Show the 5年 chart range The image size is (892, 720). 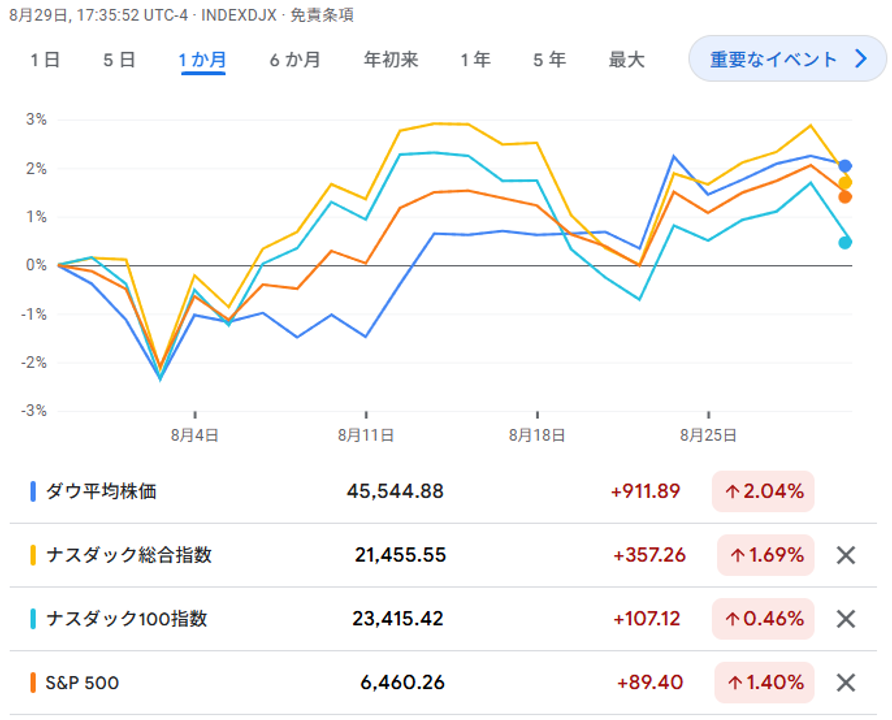550,60
